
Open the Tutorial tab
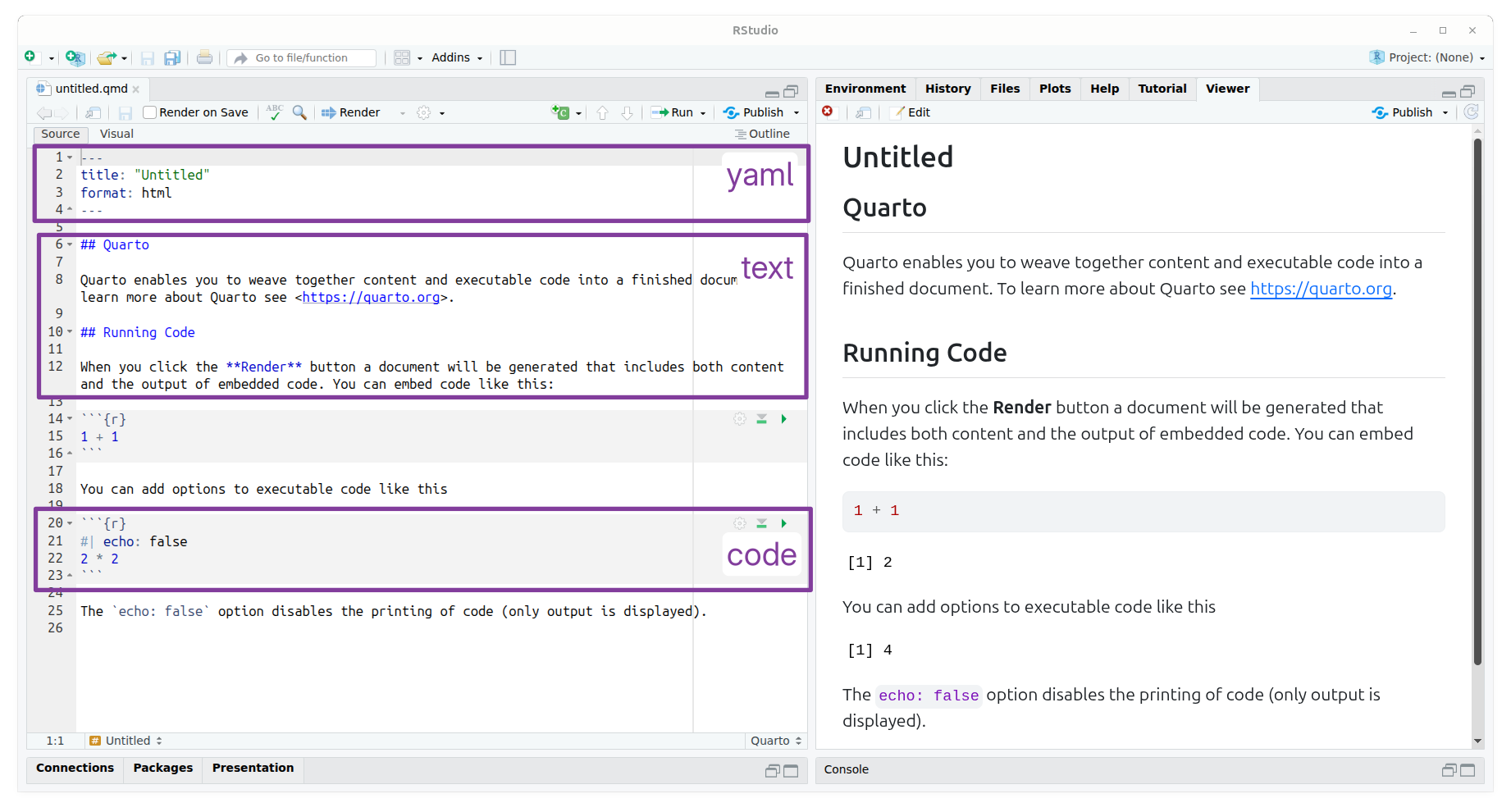pos(1162,89)
